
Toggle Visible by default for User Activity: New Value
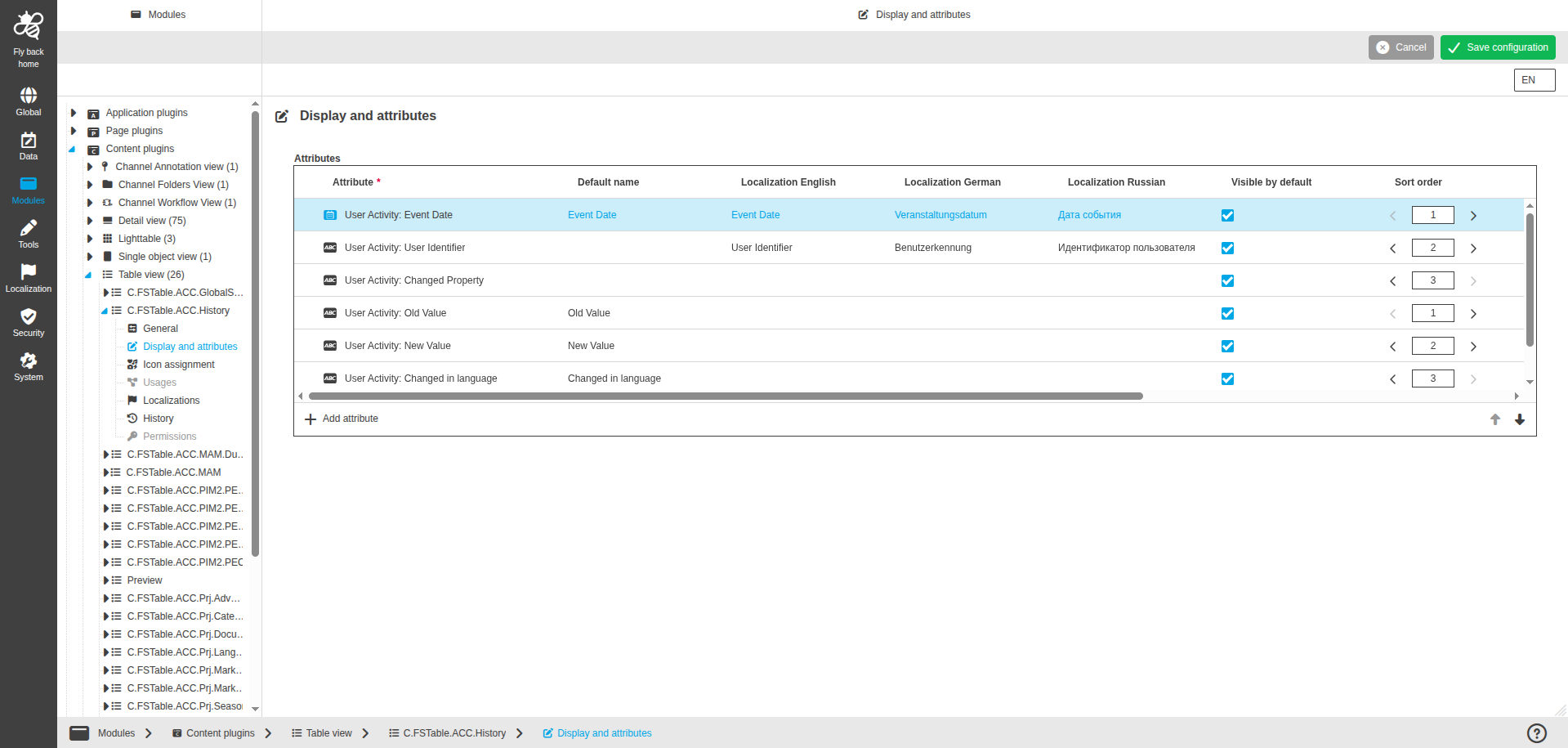click(x=1227, y=346)
